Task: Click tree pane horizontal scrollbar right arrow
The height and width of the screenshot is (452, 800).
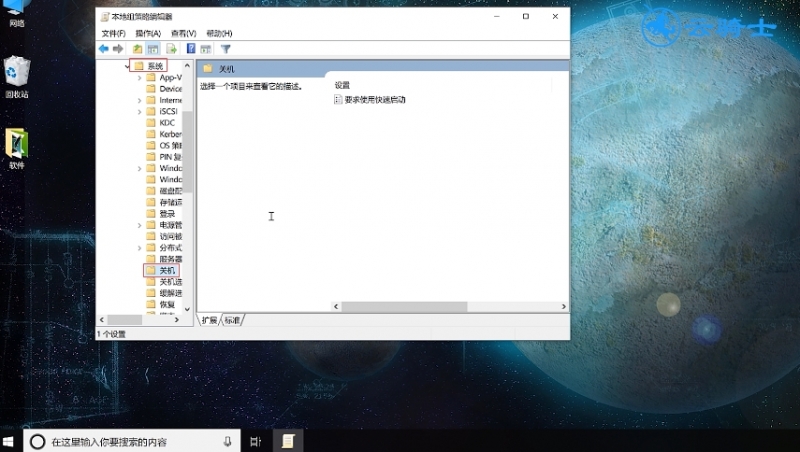Action: coord(177,320)
